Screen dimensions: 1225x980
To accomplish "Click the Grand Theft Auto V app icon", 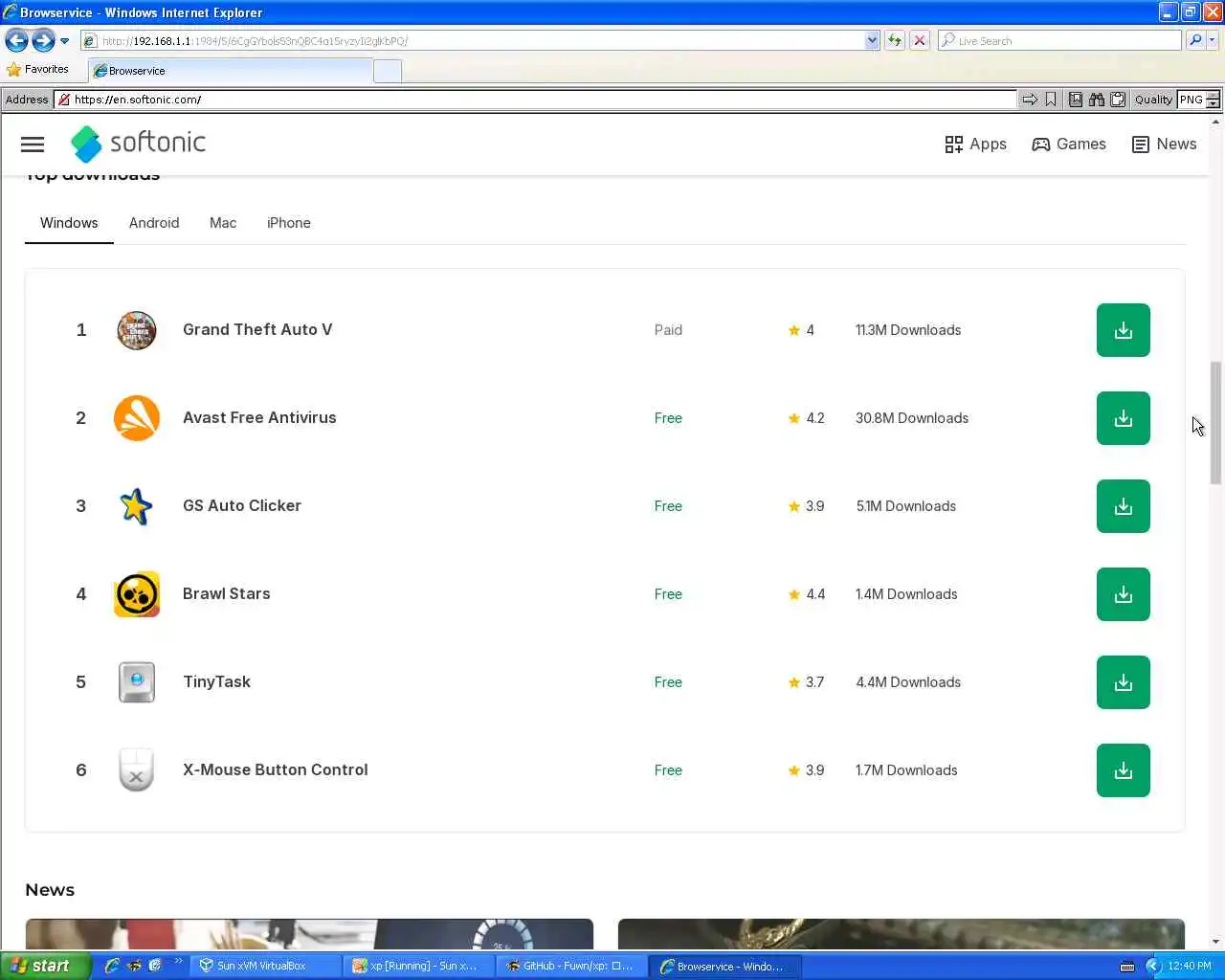I will pos(137,330).
